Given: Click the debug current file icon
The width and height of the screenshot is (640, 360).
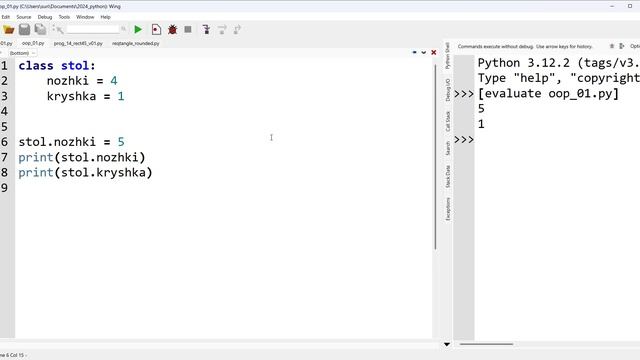Looking at the screenshot, I should [156, 29].
